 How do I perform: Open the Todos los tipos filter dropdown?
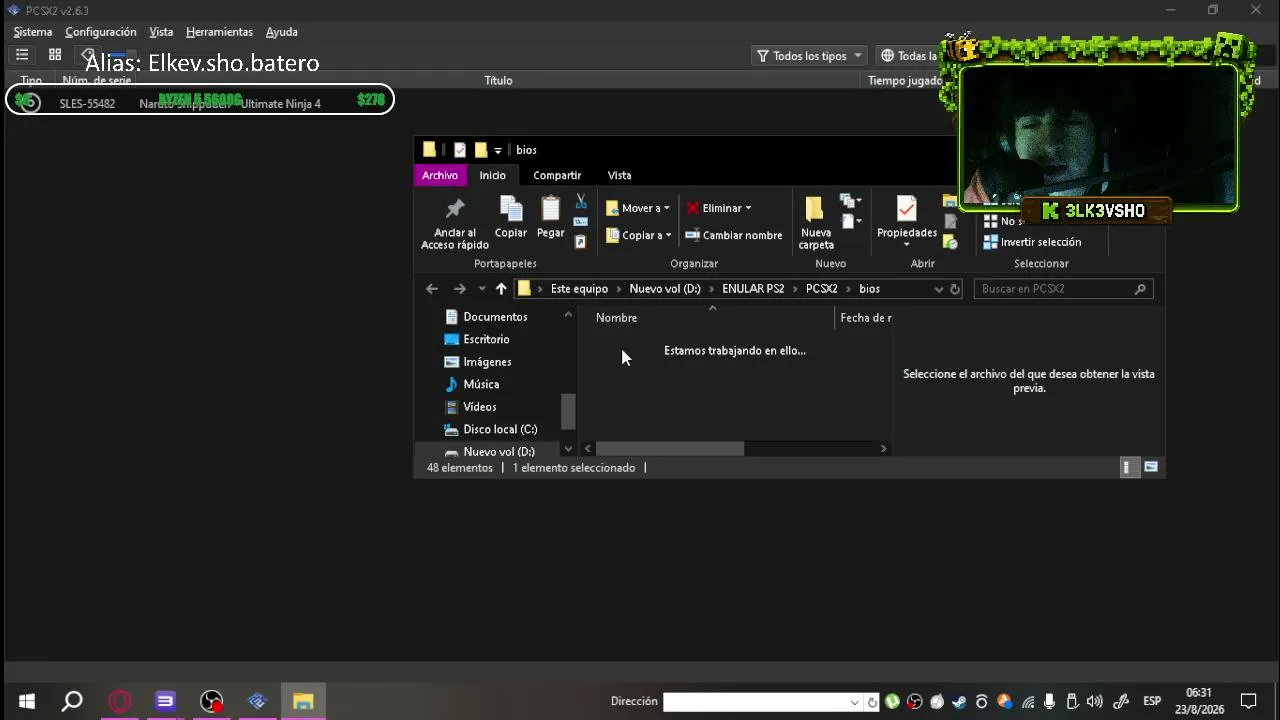pyautogui.click(x=809, y=56)
